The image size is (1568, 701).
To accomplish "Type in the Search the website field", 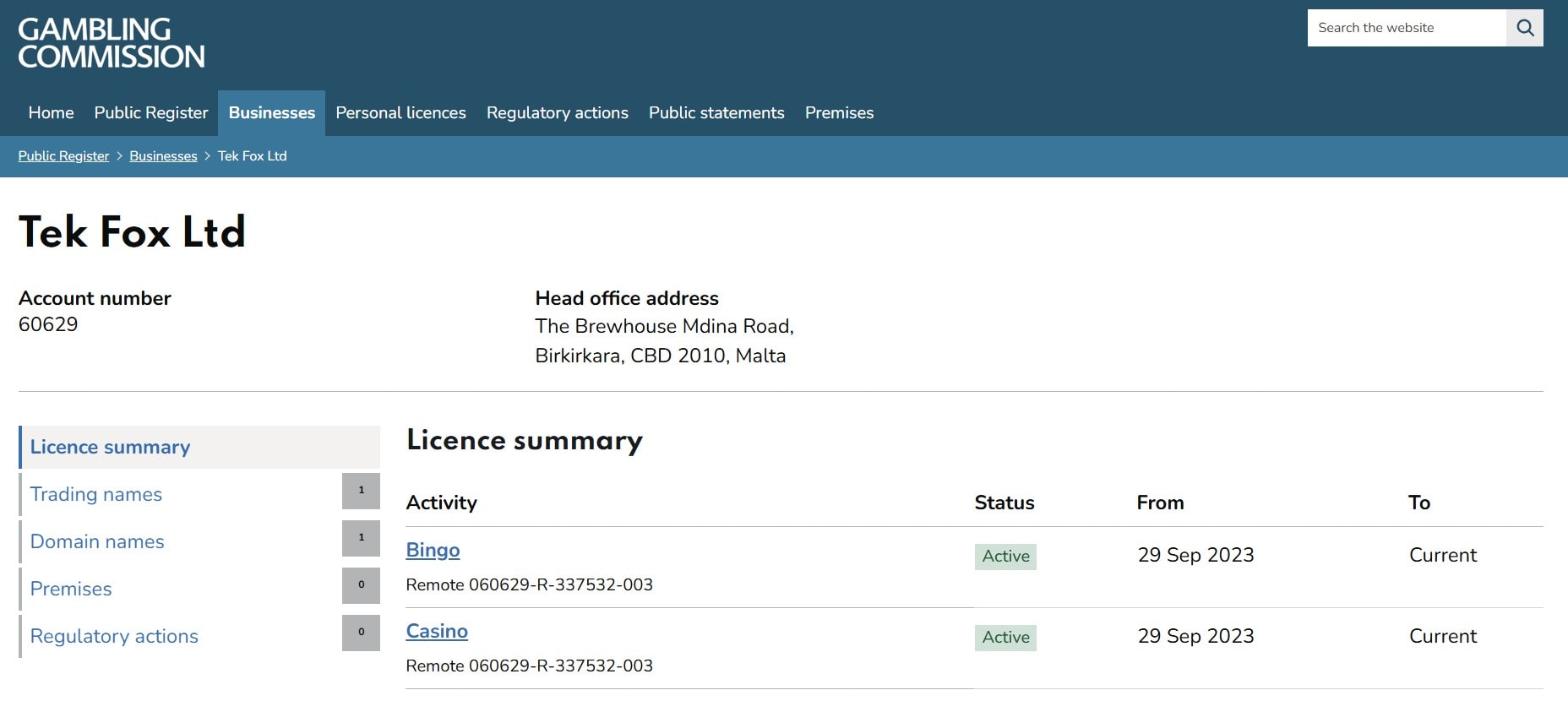I will (1406, 28).
